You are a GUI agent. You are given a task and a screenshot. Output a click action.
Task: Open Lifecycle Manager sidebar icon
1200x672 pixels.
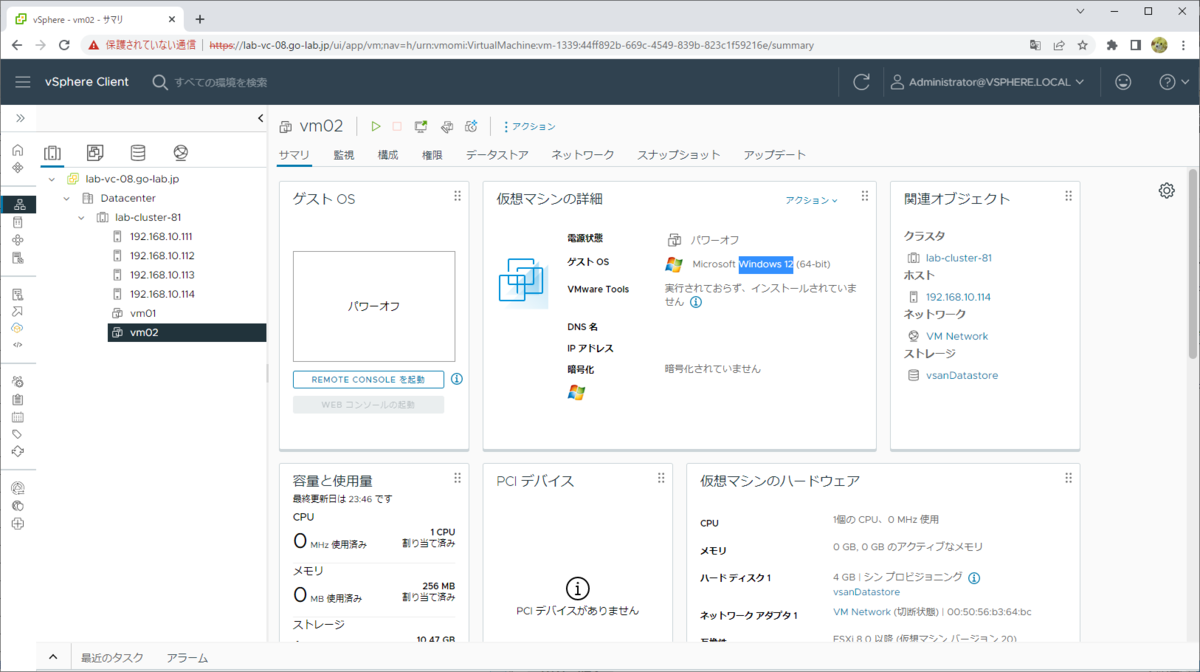click(18, 451)
